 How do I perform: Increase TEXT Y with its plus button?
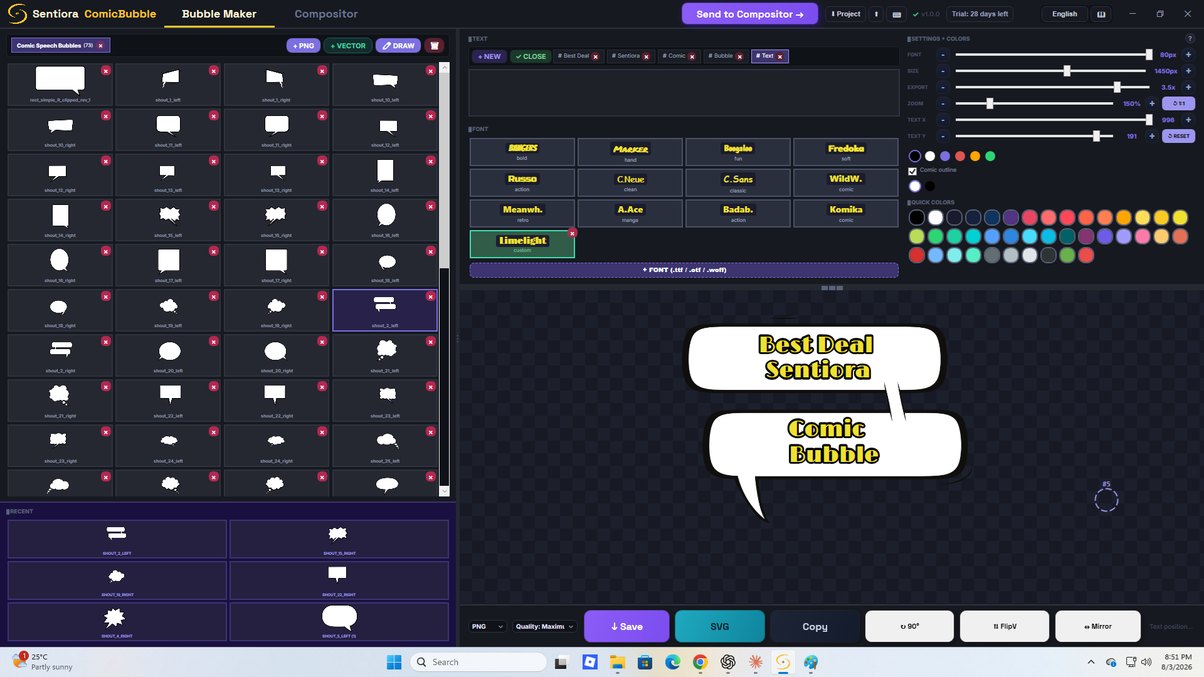[x=1151, y=135]
